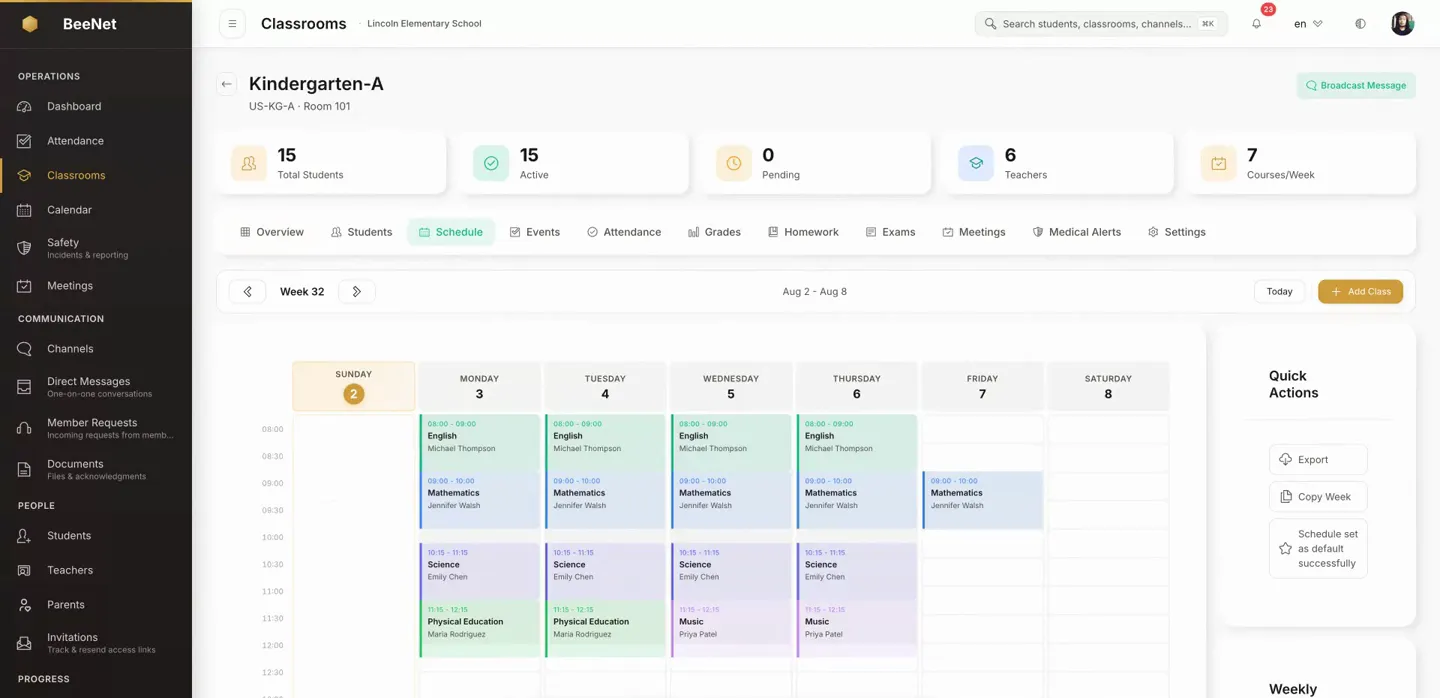Open the en language dropdown

point(1308,24)
